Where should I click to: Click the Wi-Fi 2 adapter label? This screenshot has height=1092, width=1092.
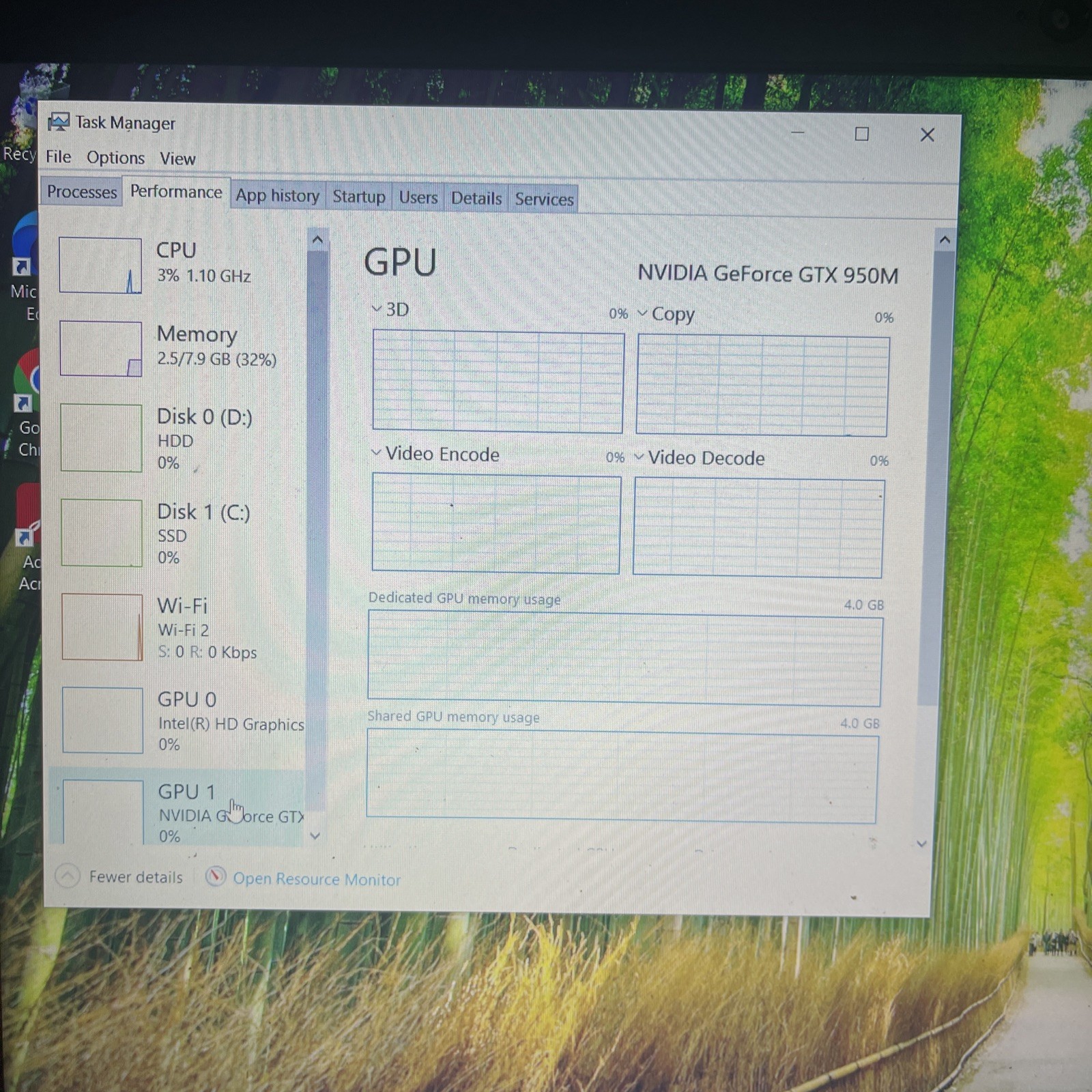pos(184,629)
